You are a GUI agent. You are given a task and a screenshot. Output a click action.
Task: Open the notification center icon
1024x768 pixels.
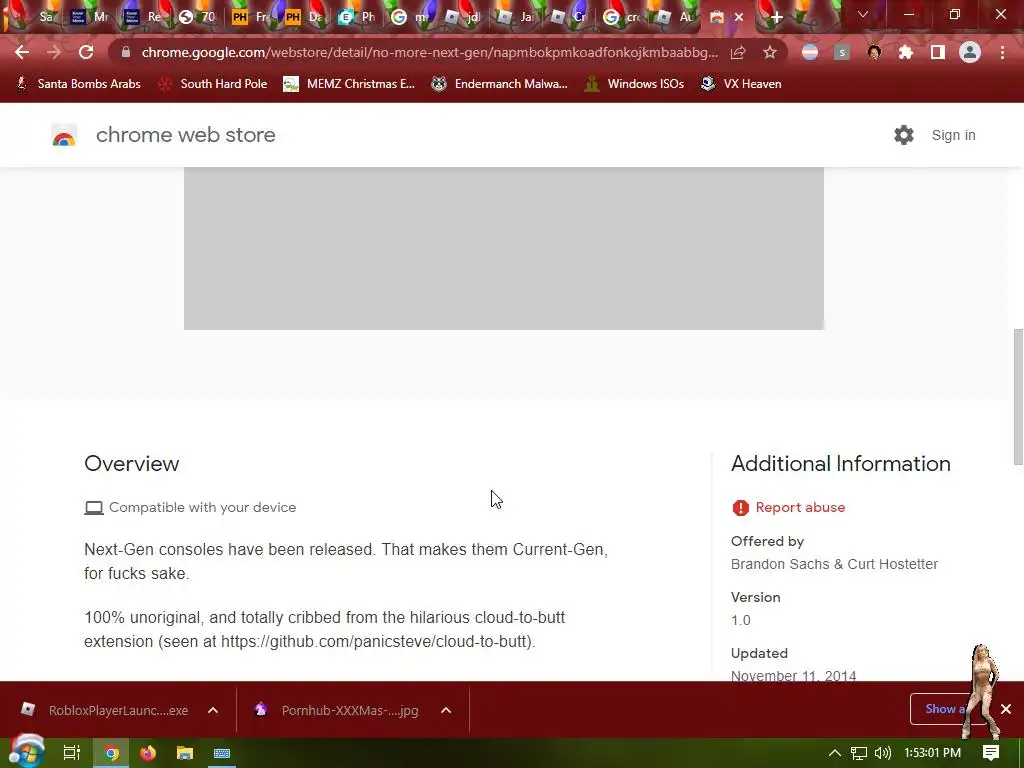click(x=991, y=753)
